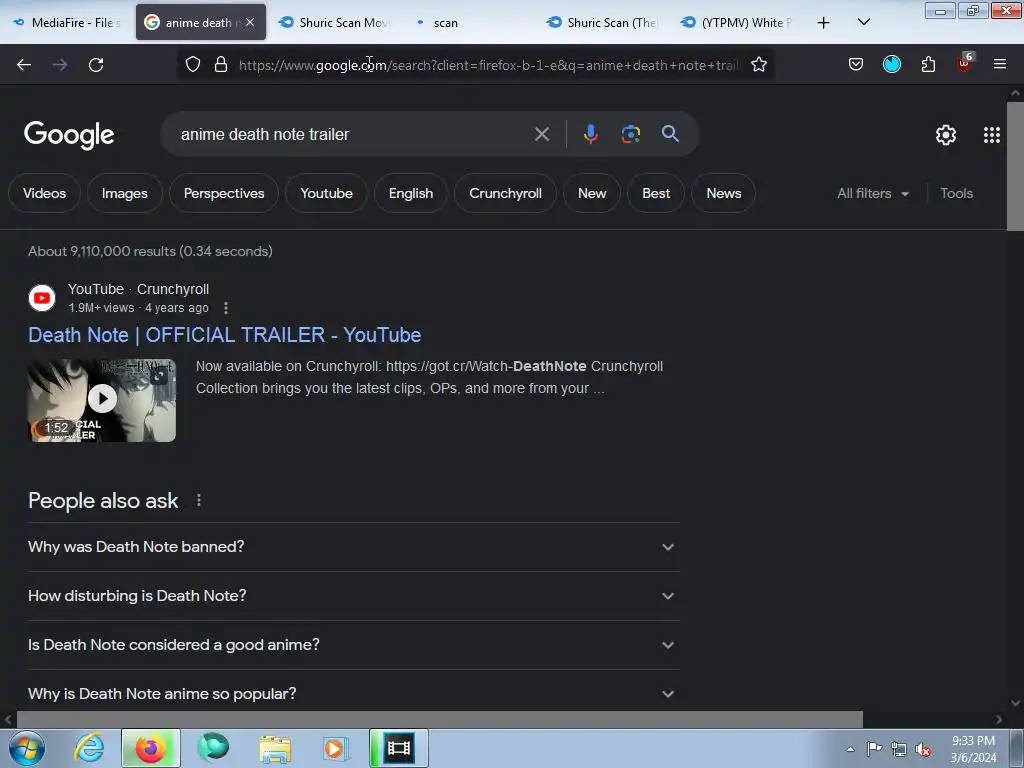The width and height of the screenshot is (1024, 768).
Task: Open the media player taskbar icon
Action: tap(336, 749)
